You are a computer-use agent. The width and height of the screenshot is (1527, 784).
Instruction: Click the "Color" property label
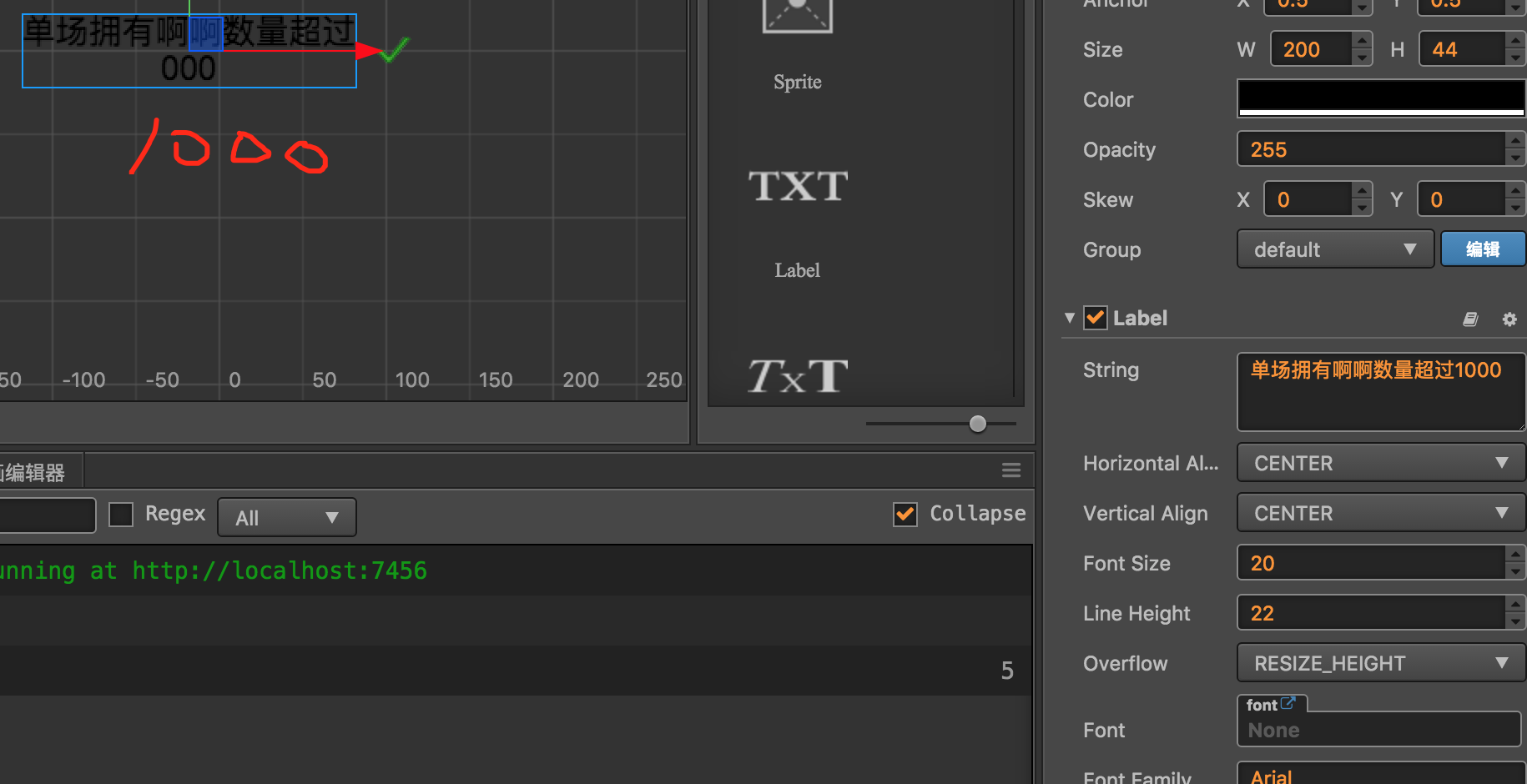[x=1108, y=99]
